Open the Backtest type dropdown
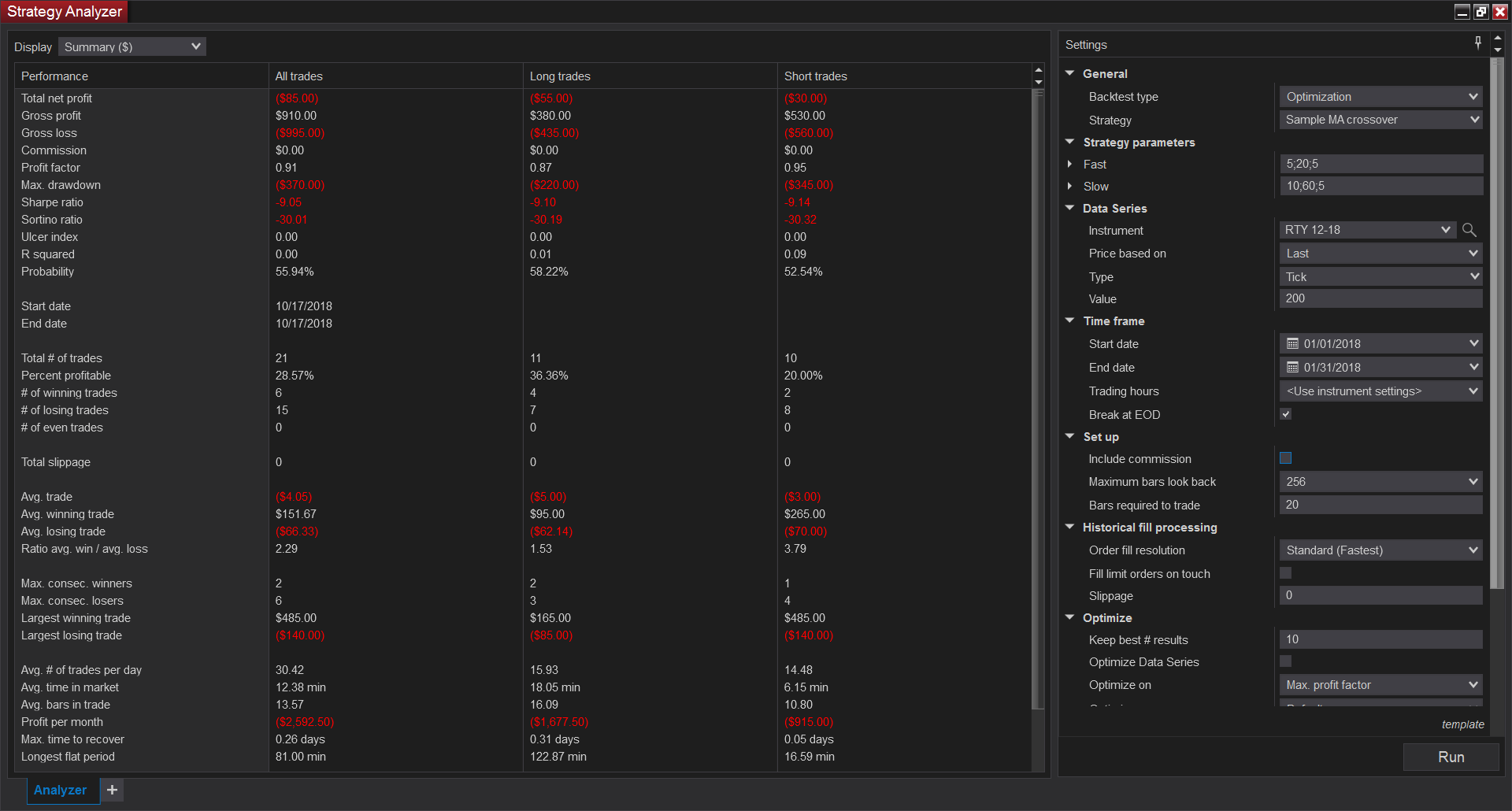 [1380, 97]
